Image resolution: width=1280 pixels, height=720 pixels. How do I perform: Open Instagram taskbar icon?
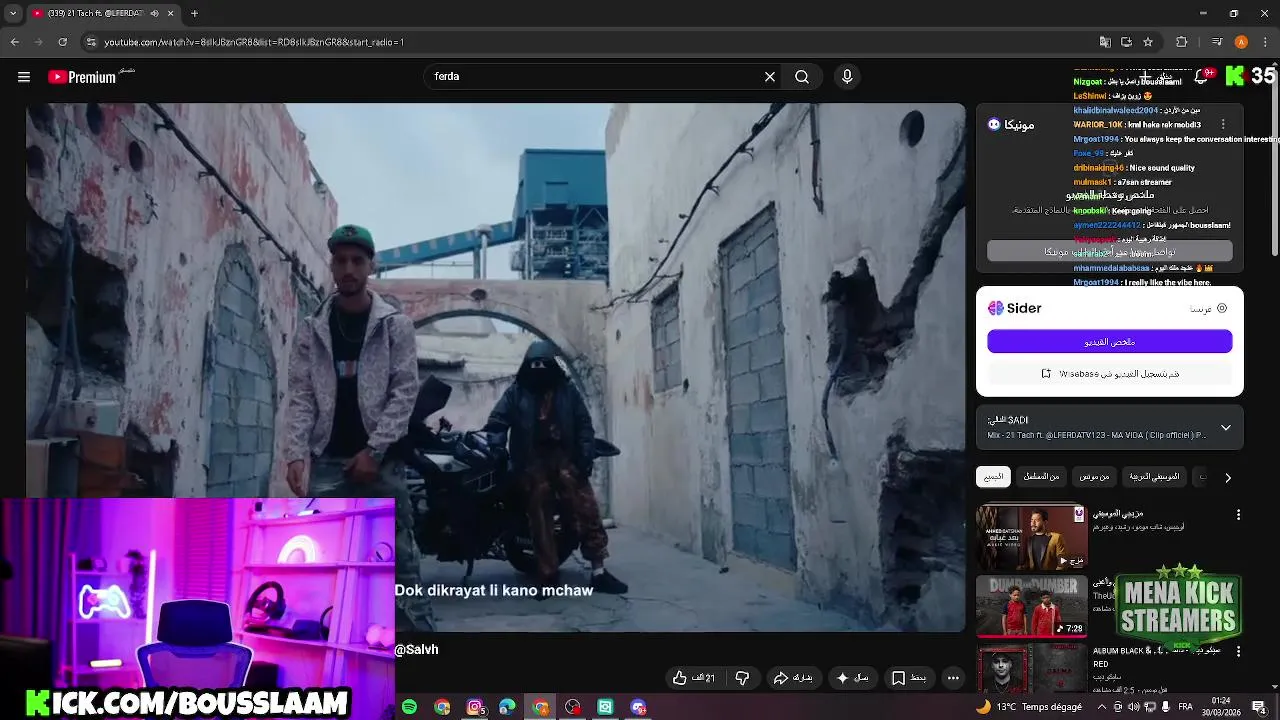click(x=475, y=707)
